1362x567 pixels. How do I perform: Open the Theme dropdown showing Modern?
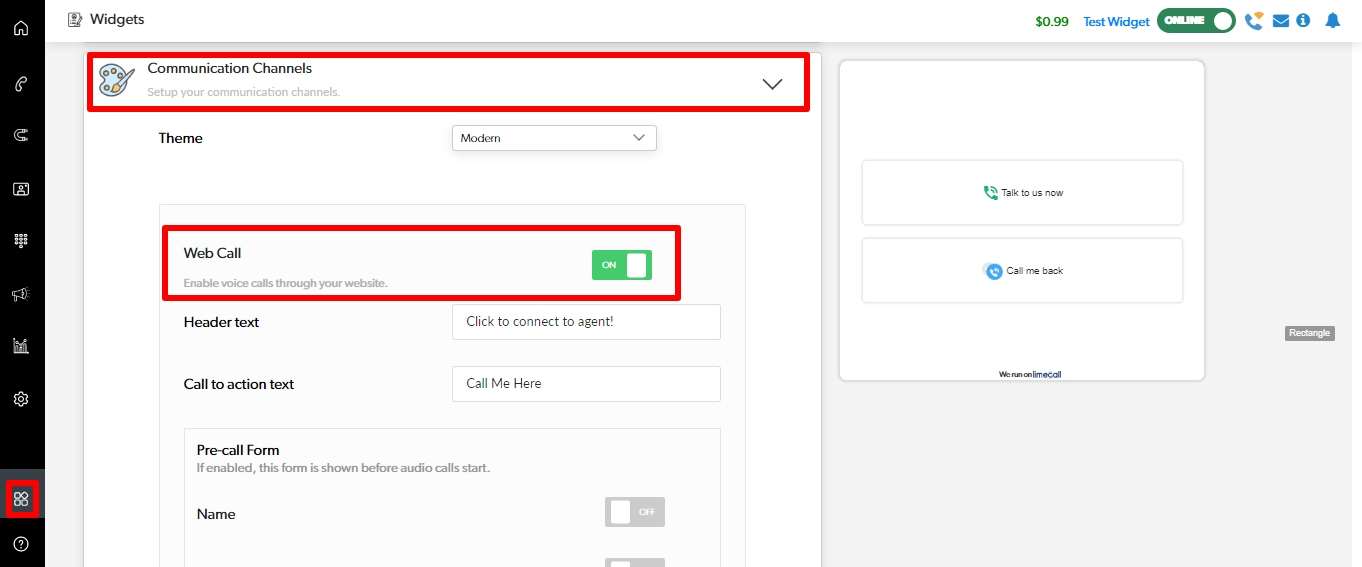click(x=554, y=138)
